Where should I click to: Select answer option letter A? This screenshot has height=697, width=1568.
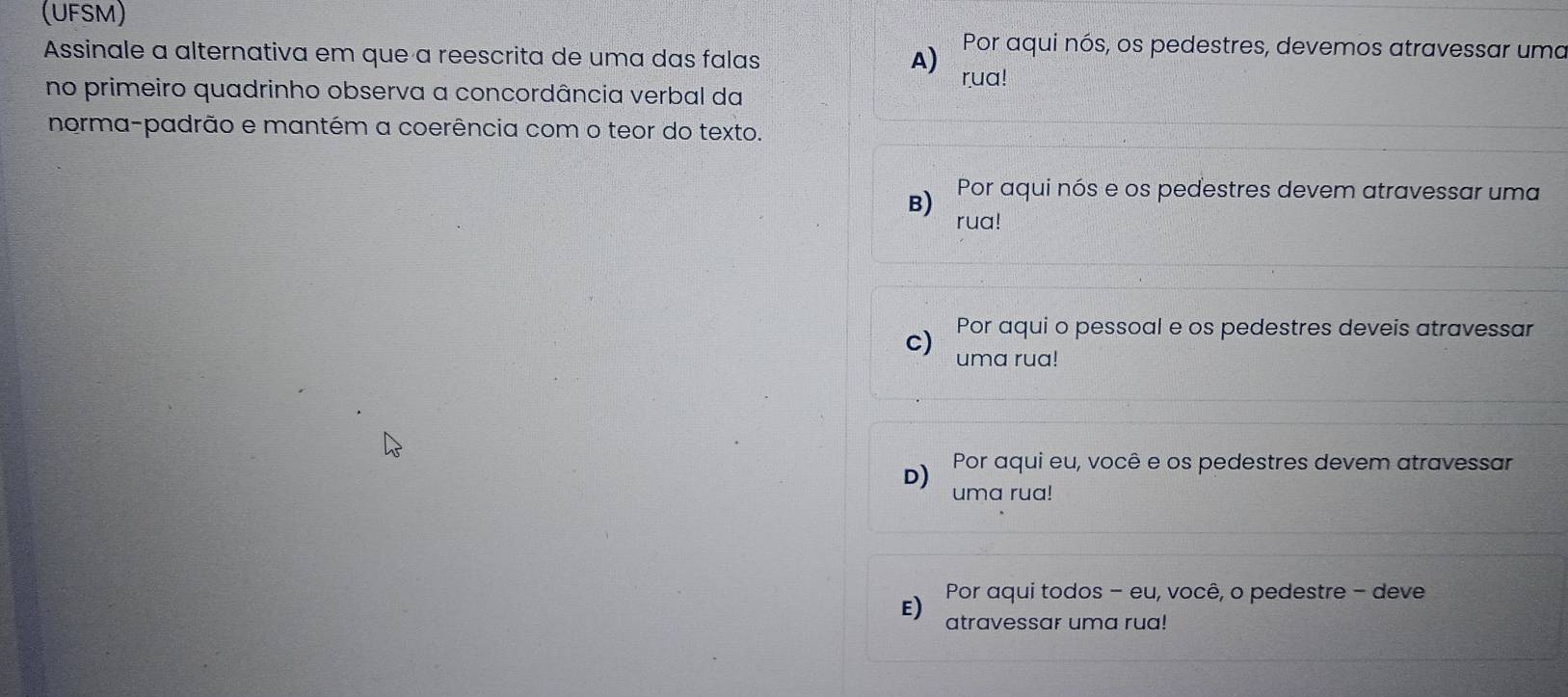923,62
